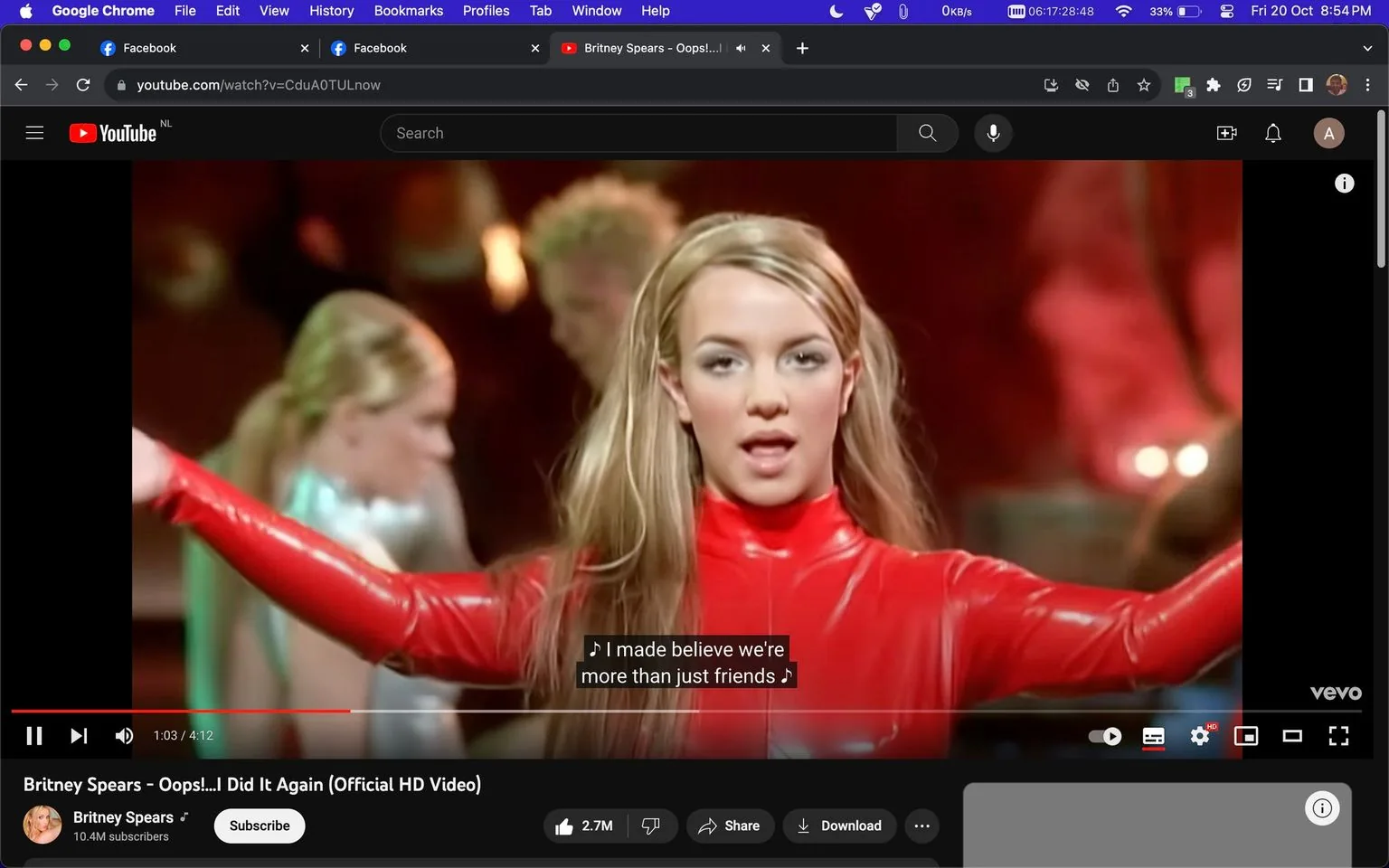Toggle Autoplay off in the player
1389x868 pixels.
coord(1103,735)
